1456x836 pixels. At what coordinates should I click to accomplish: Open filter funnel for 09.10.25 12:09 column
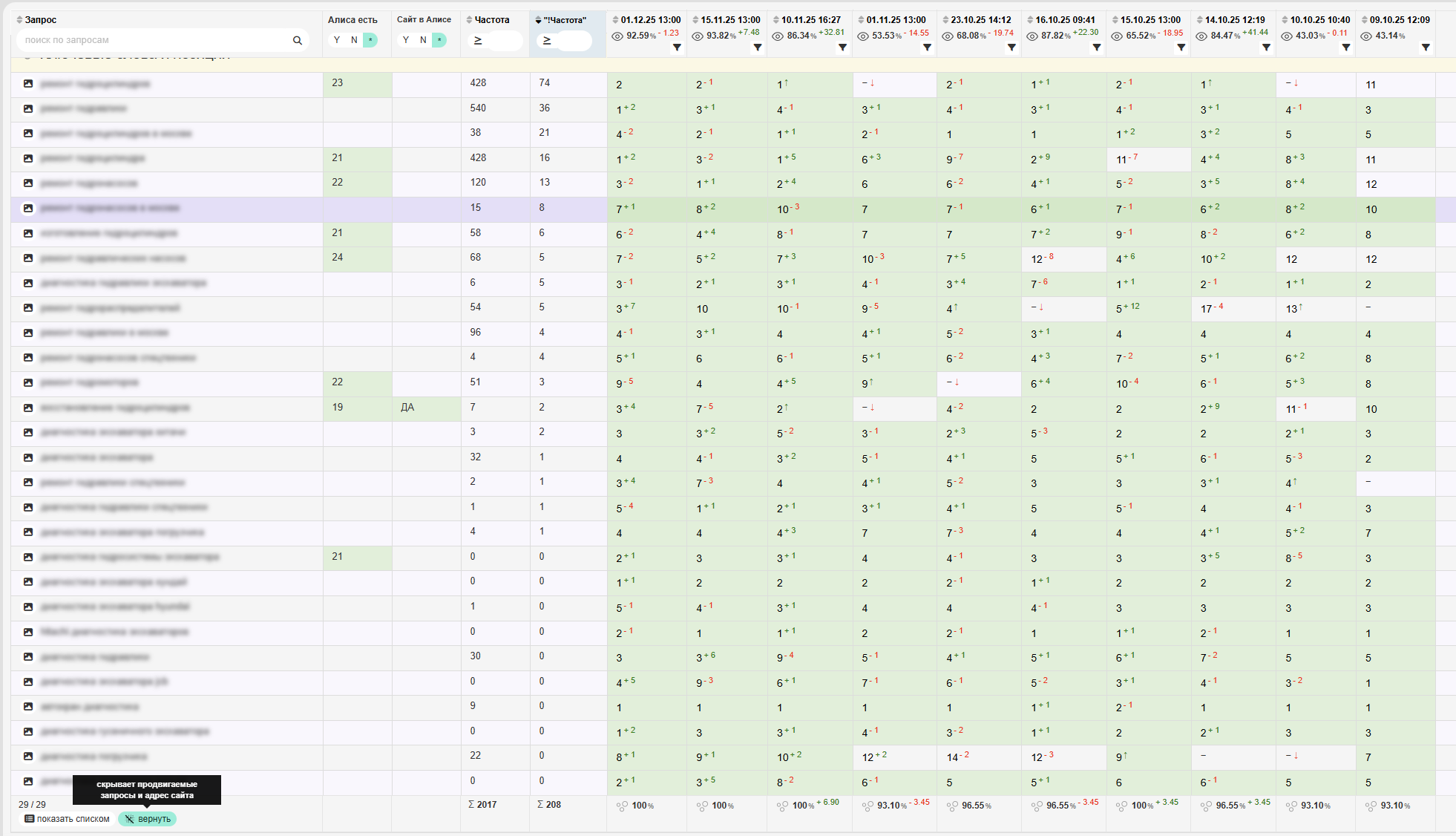[x=1426, y=48]
